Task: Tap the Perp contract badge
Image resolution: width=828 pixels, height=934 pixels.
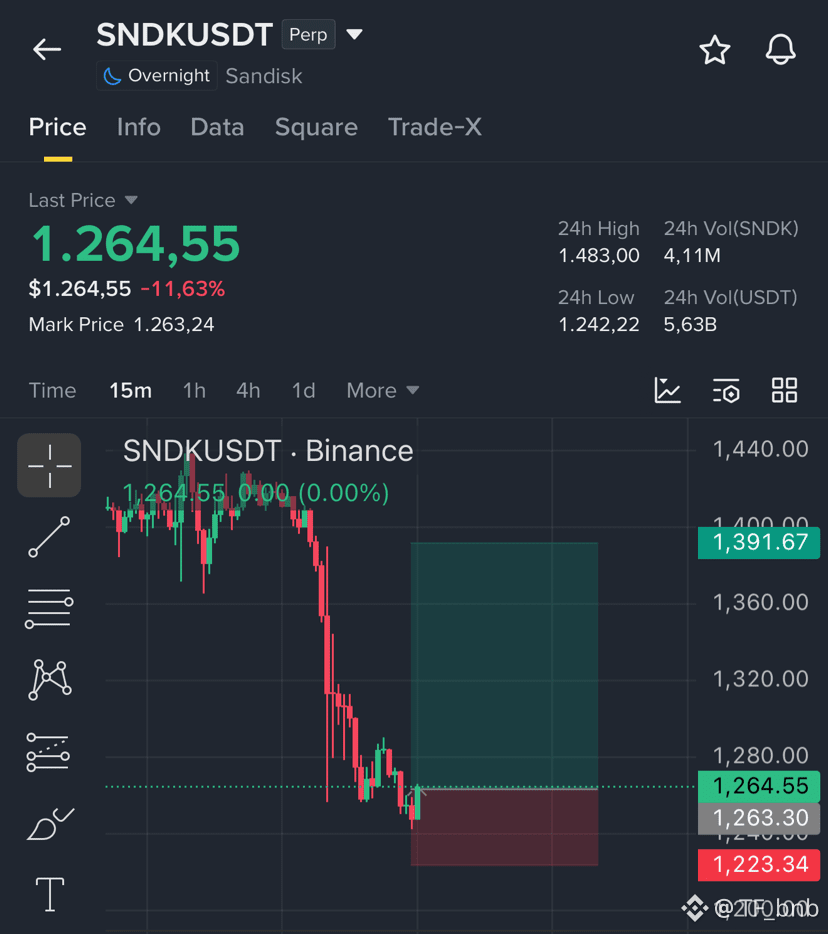Action: click(308, 35)
